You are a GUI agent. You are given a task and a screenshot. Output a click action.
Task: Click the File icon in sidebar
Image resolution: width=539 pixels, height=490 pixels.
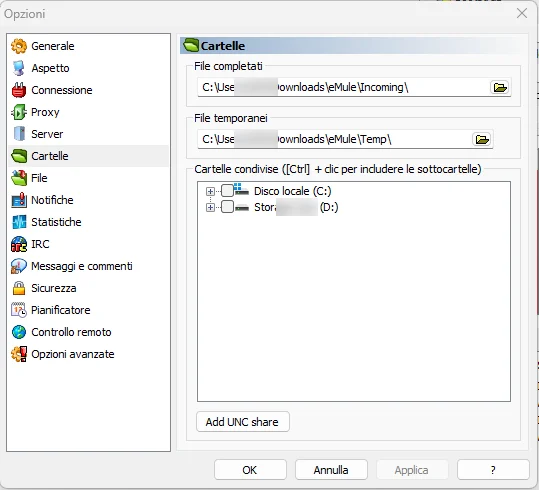[19, 178]
